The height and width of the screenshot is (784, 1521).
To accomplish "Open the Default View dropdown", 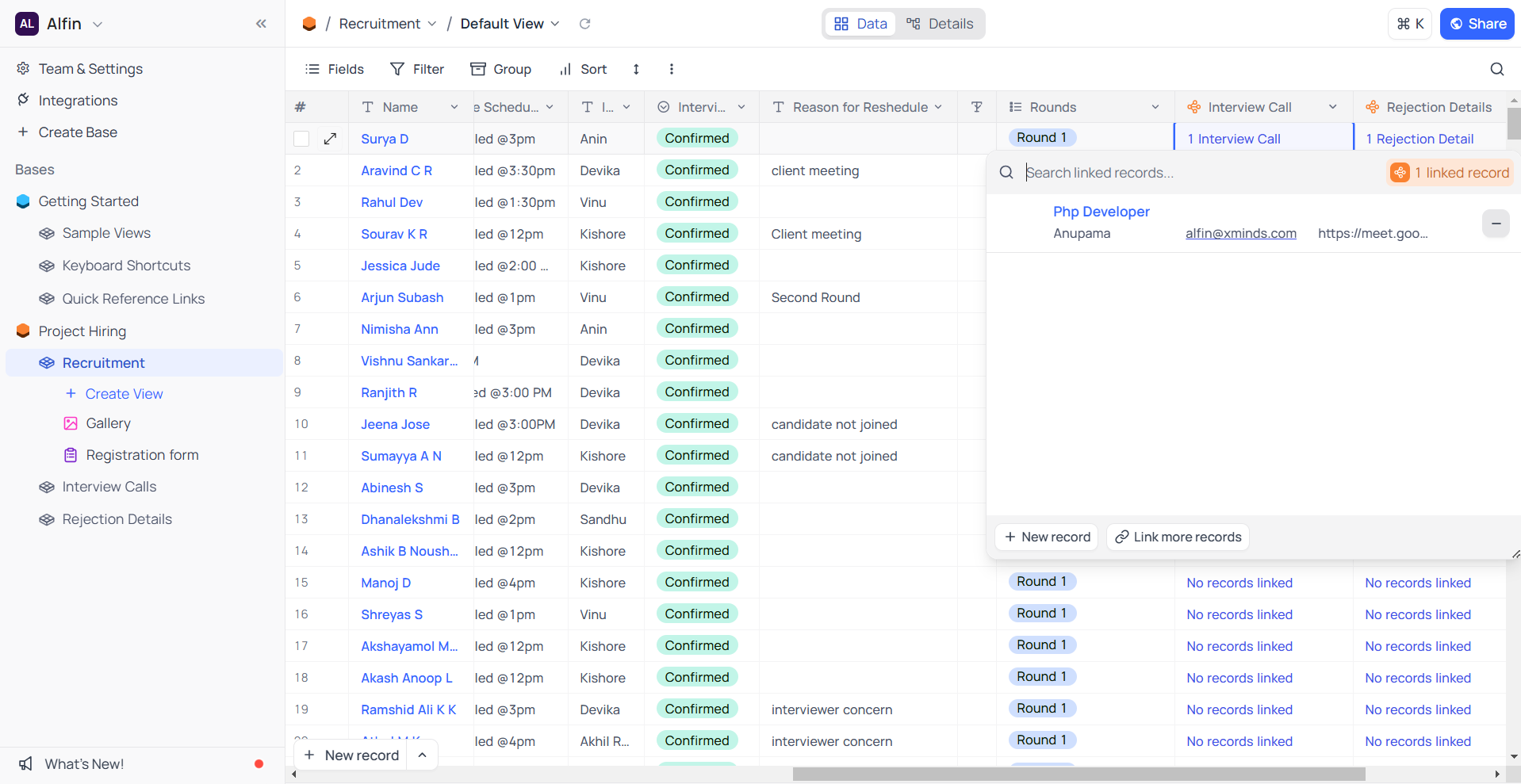I will coord(555,24).
